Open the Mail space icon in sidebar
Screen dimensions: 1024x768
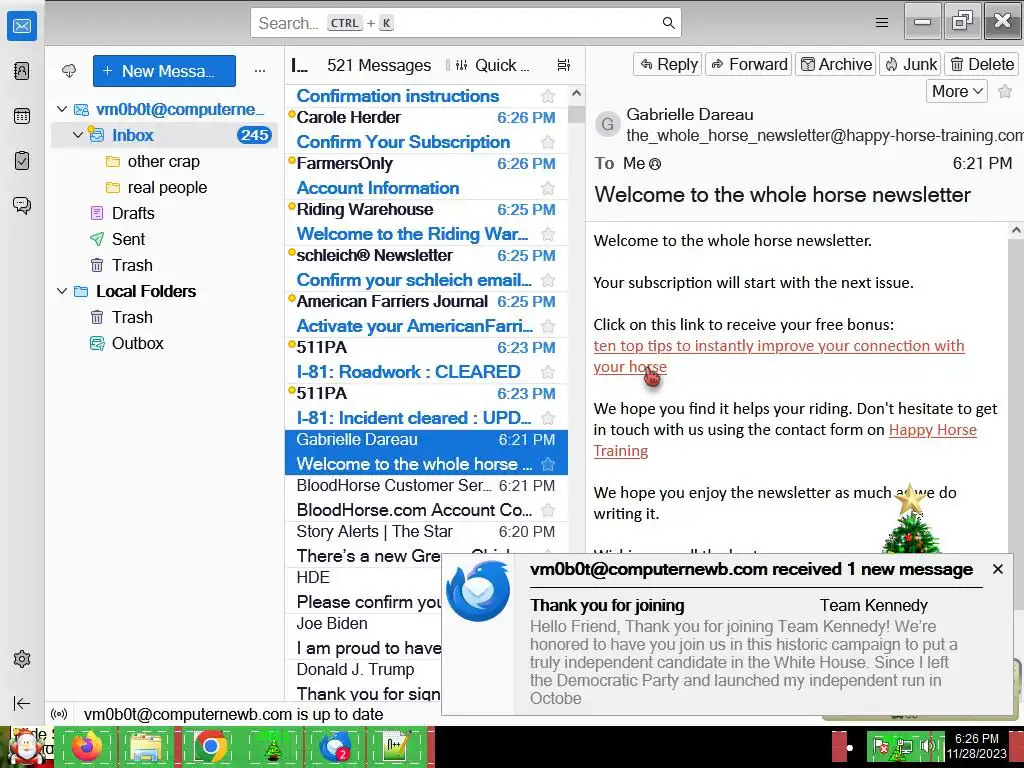point(22,26)
